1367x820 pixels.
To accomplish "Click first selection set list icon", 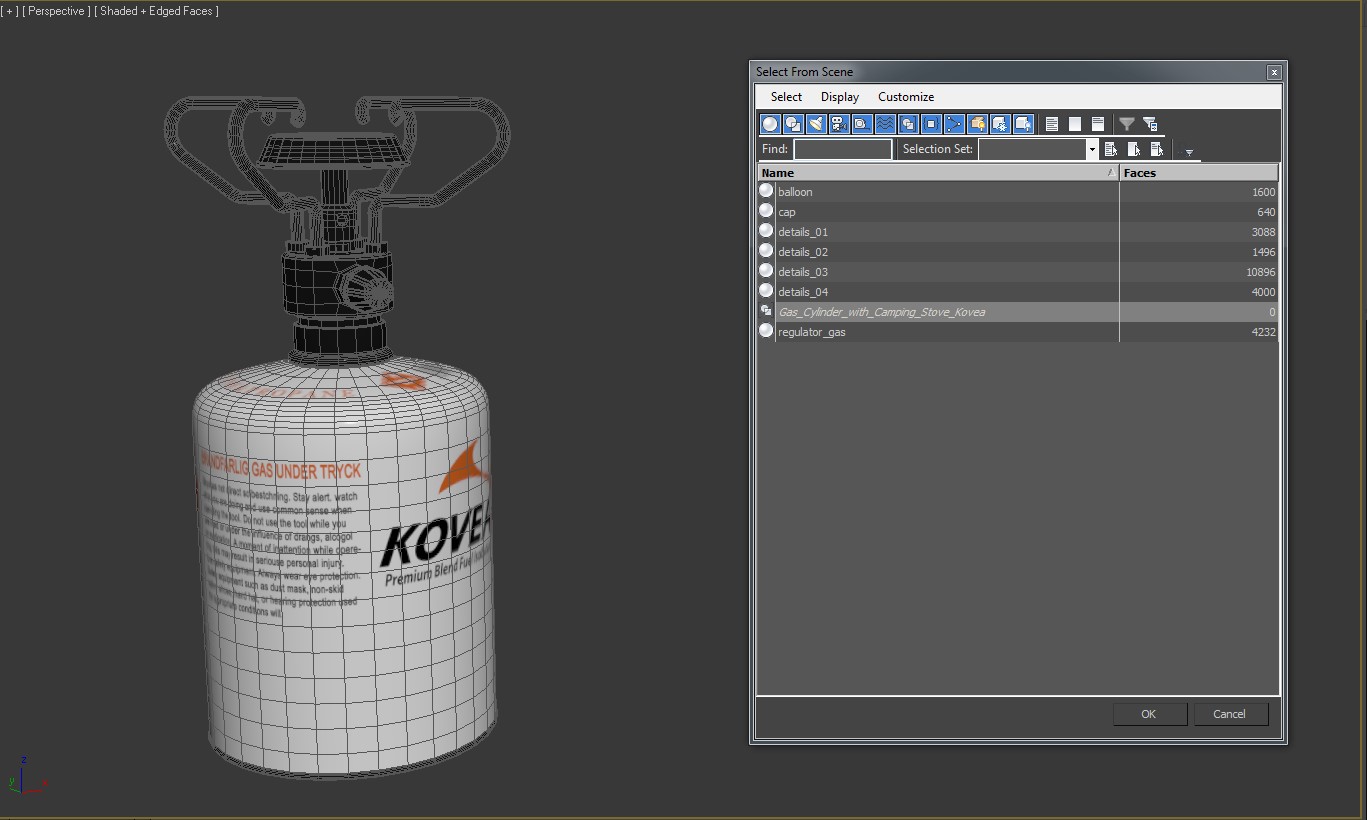I will [x=1110, y=149].
